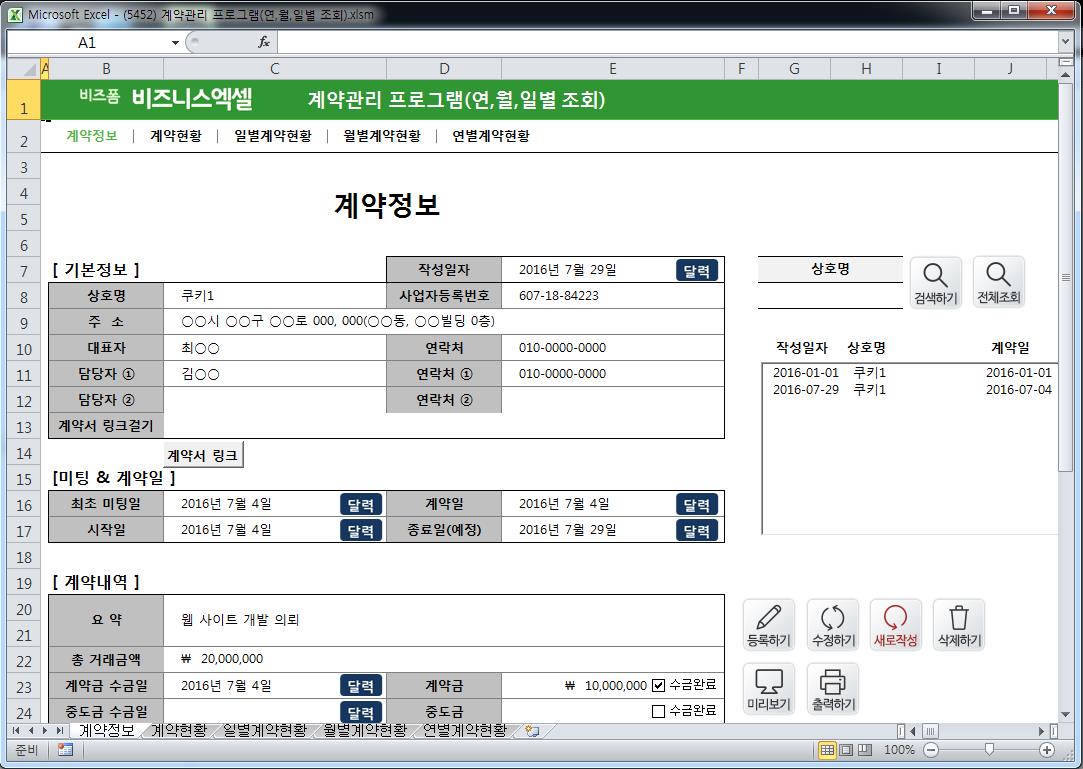The image size is (1083, 769).
Task: Go to first sheet with navigation arrow
Action: point(16,730)
